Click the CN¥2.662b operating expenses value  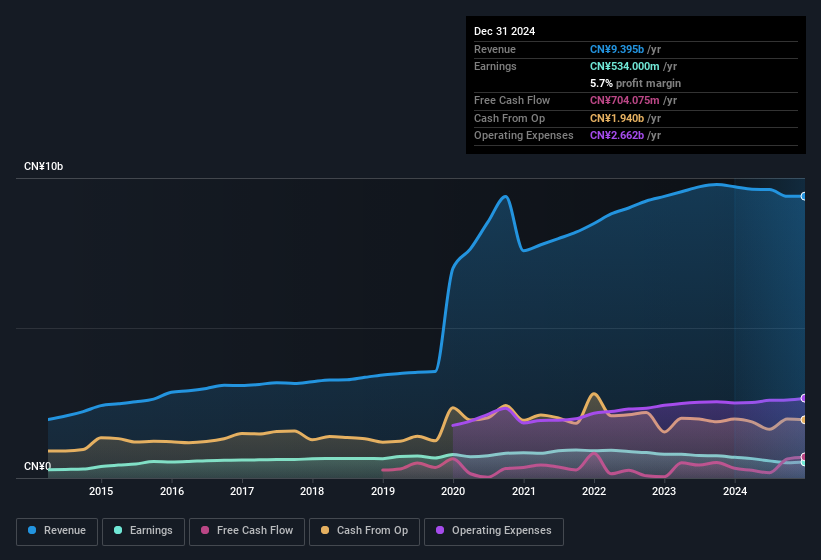point(617,135)
